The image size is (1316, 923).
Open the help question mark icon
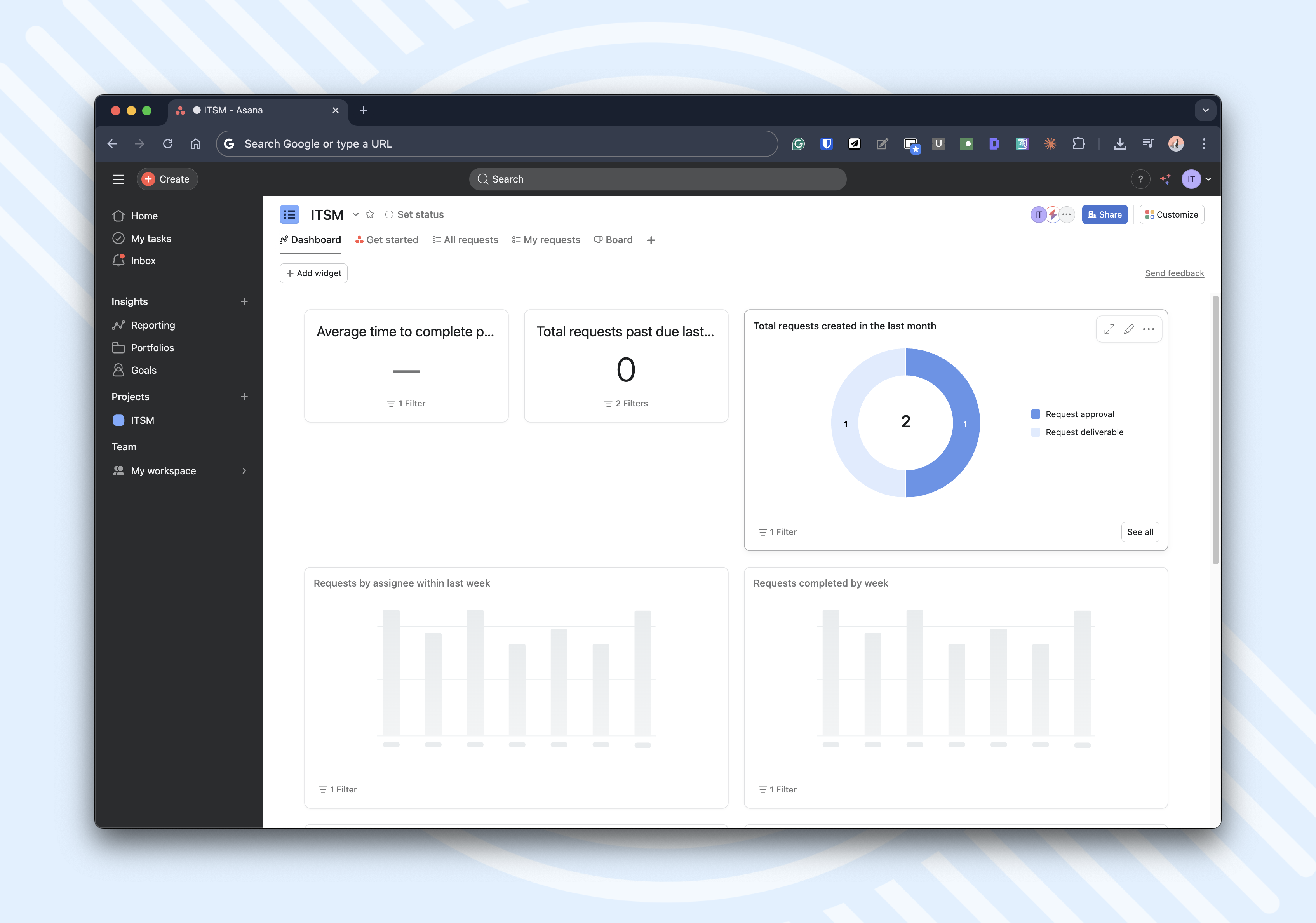1140,179
